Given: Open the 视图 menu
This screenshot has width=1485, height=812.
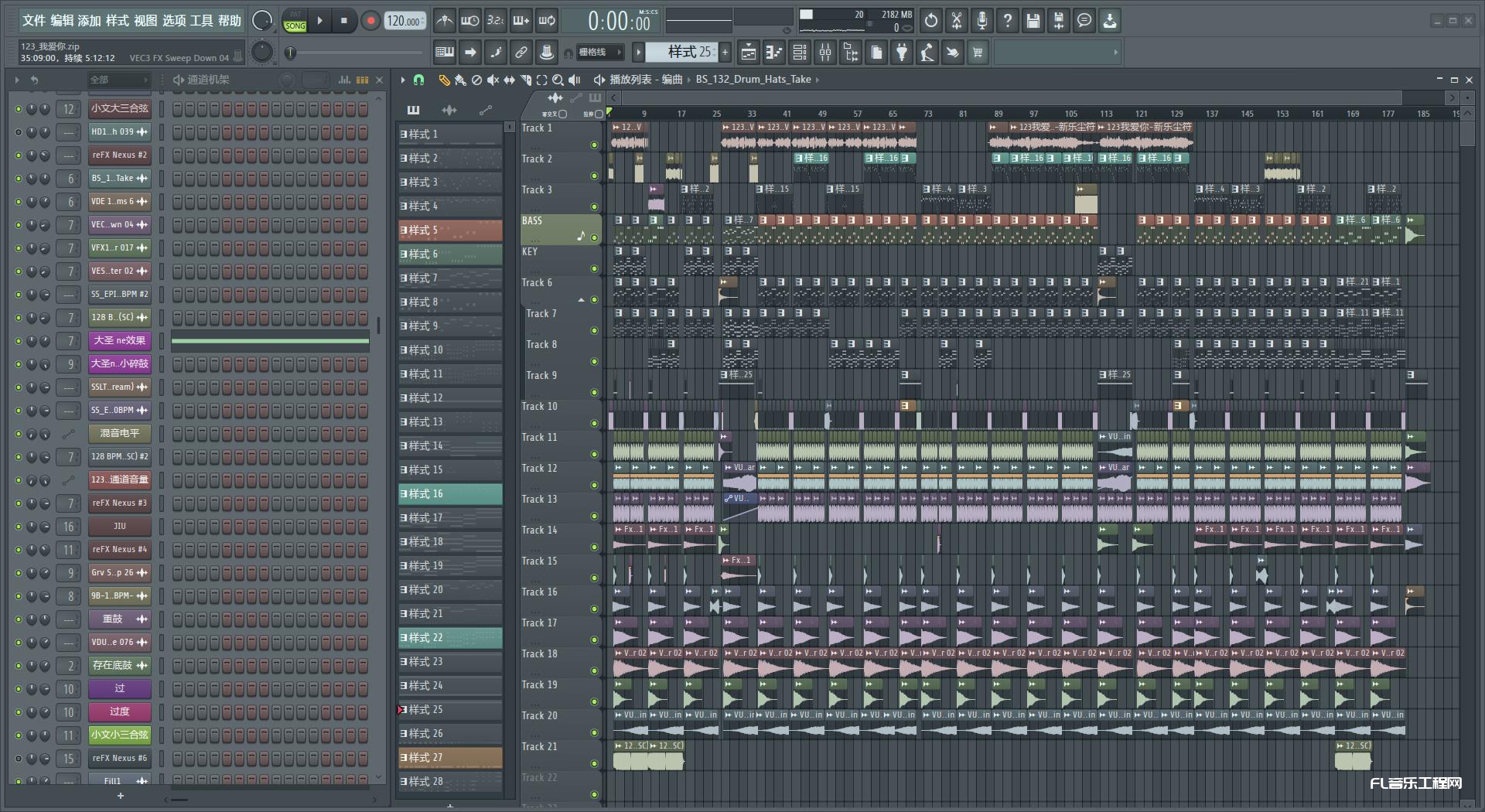Looking at the screenshot, I should [145, 21].
